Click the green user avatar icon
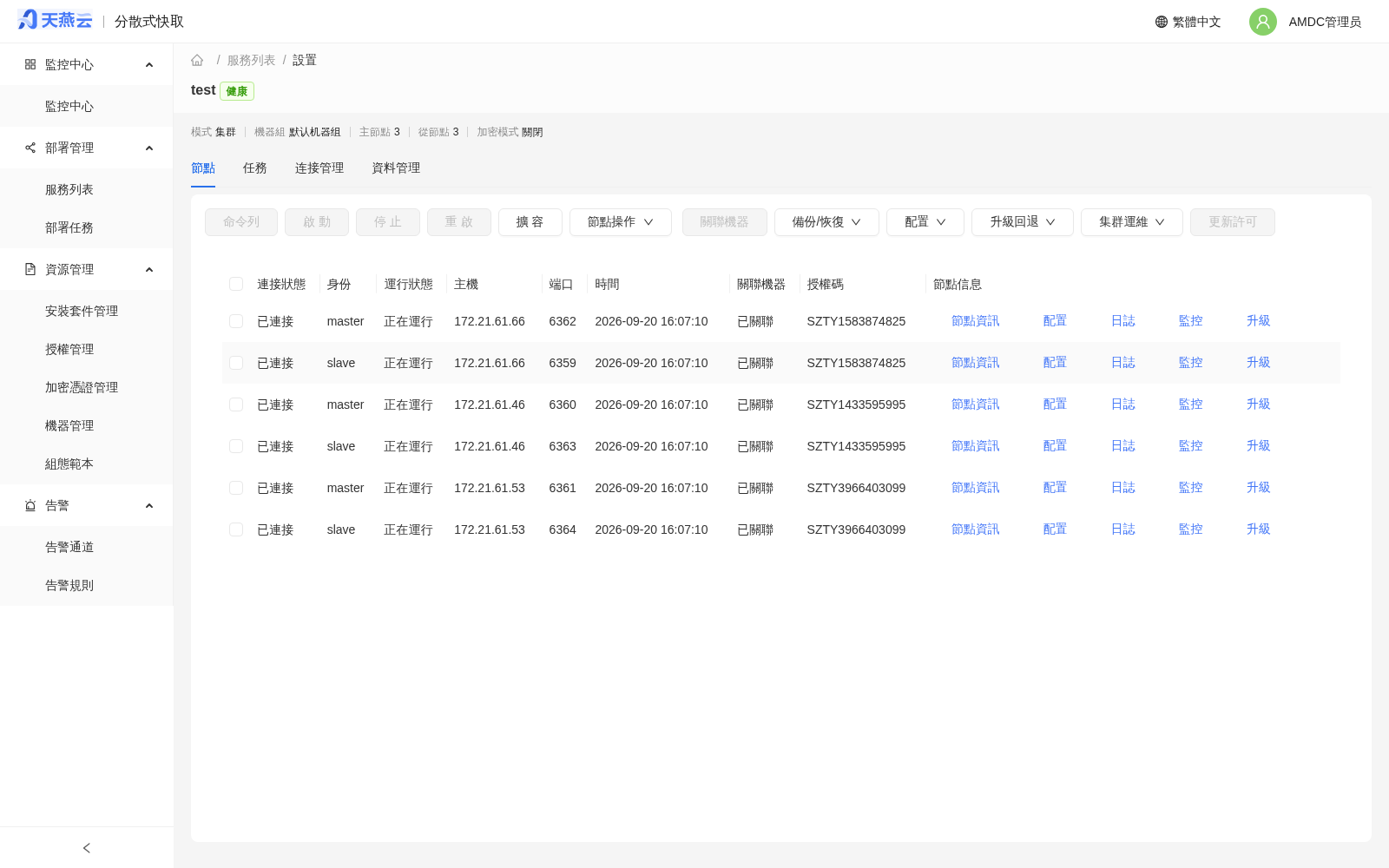 [x=1263, y=22]
